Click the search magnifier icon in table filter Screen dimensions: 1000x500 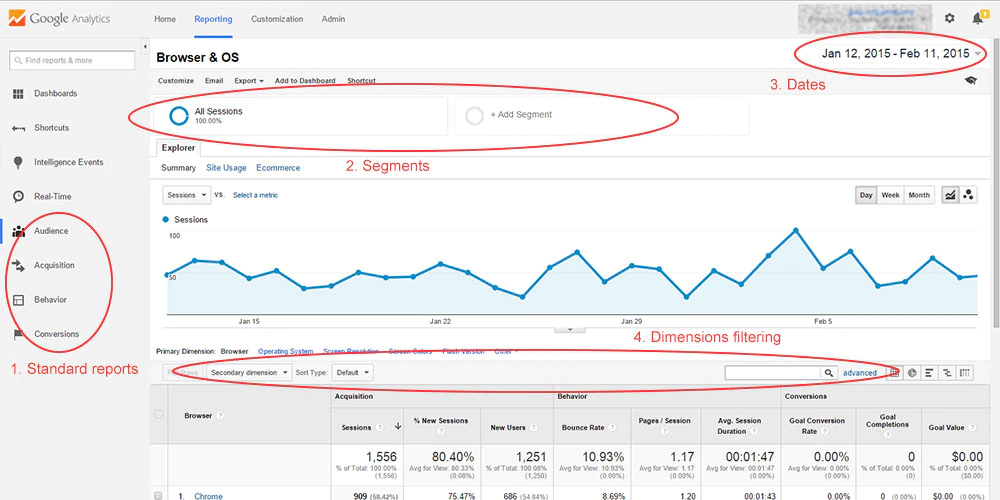coord(828,373)
